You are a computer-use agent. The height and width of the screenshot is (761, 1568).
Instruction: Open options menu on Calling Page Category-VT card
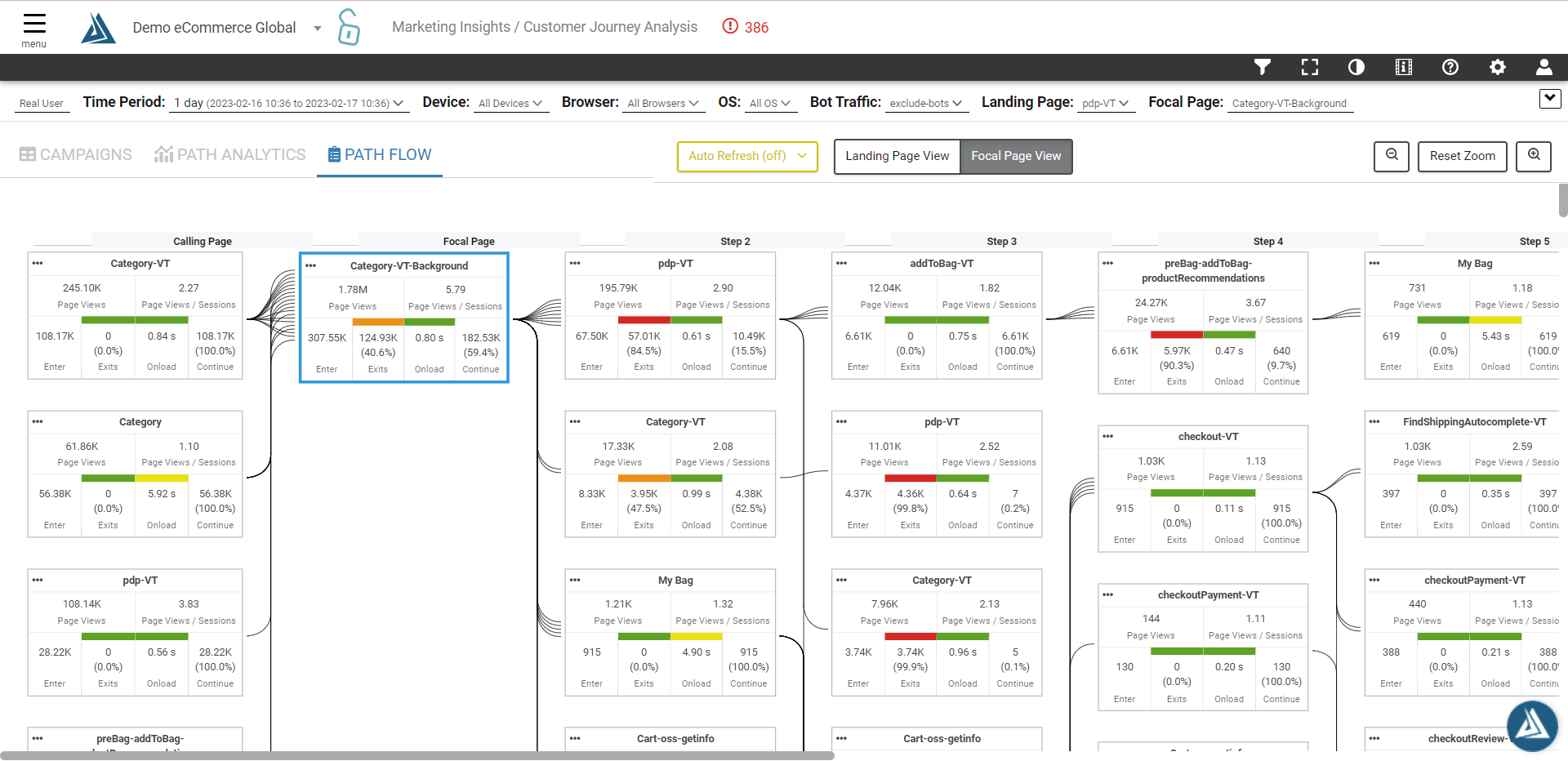38,263
